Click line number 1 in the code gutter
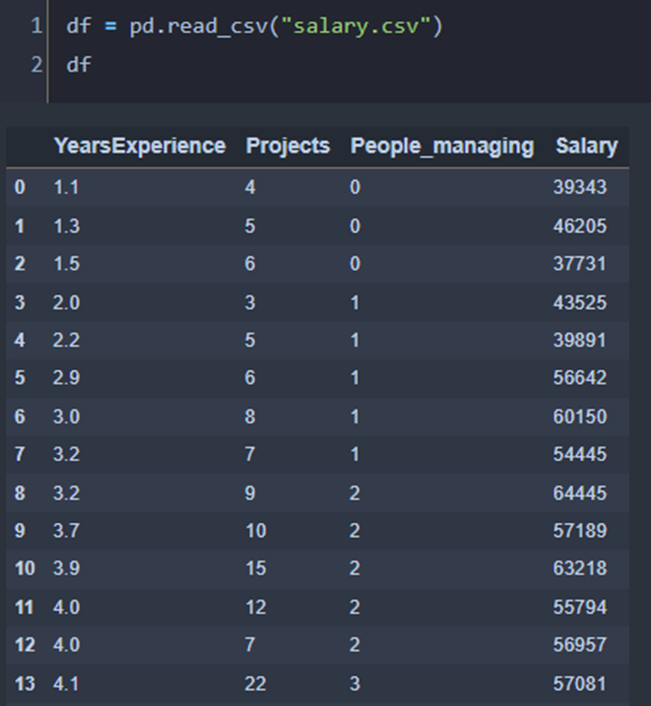 pyautogui.click(x=36, y=26)
